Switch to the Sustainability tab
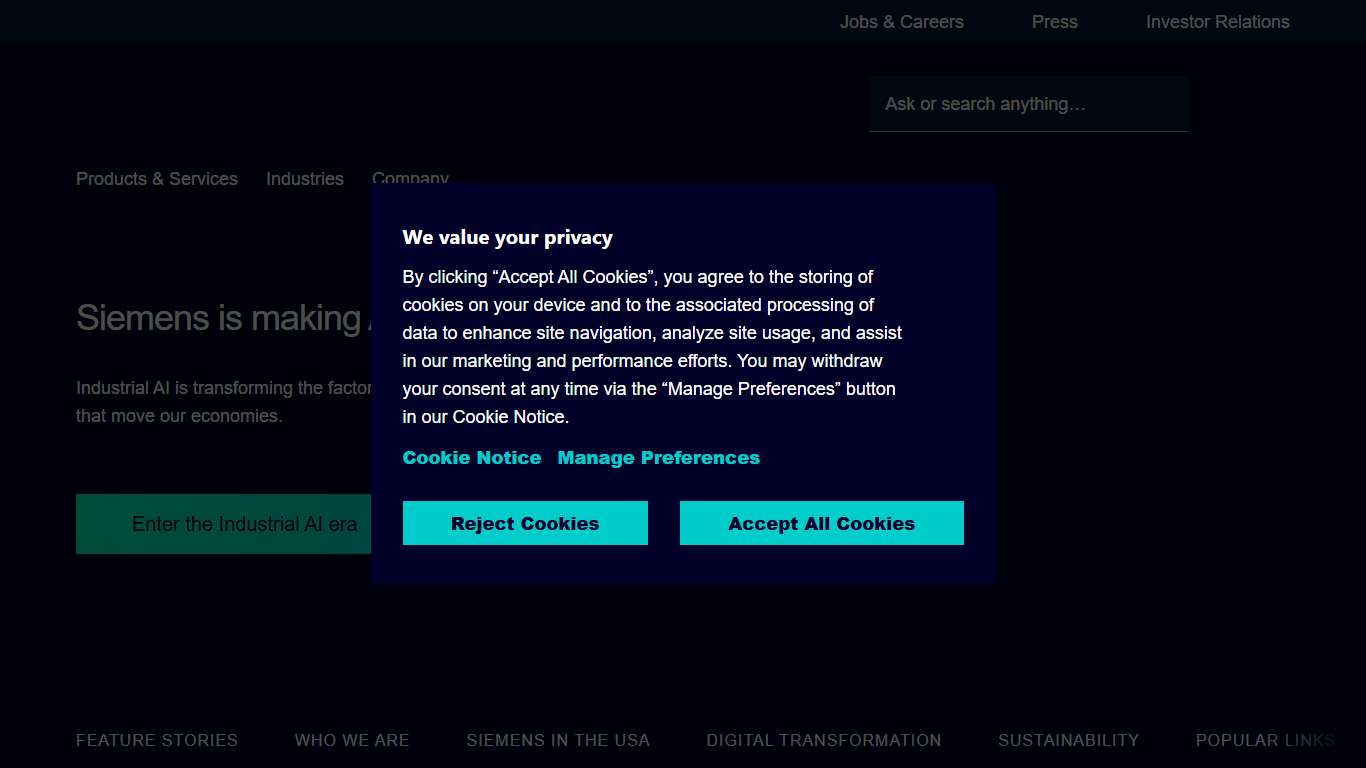The image size is (1366, 768). (1068, 741)
